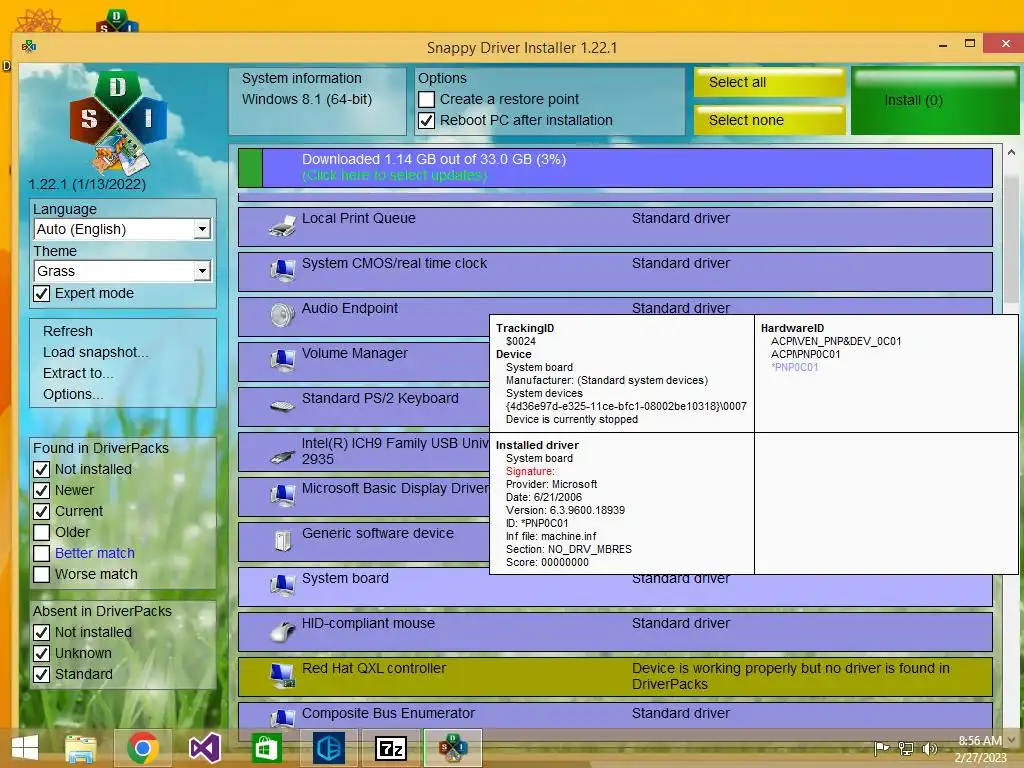Click the Snappy Driver Installer taskbar icon
1024x768 pixels.
(x=453, y=748)
